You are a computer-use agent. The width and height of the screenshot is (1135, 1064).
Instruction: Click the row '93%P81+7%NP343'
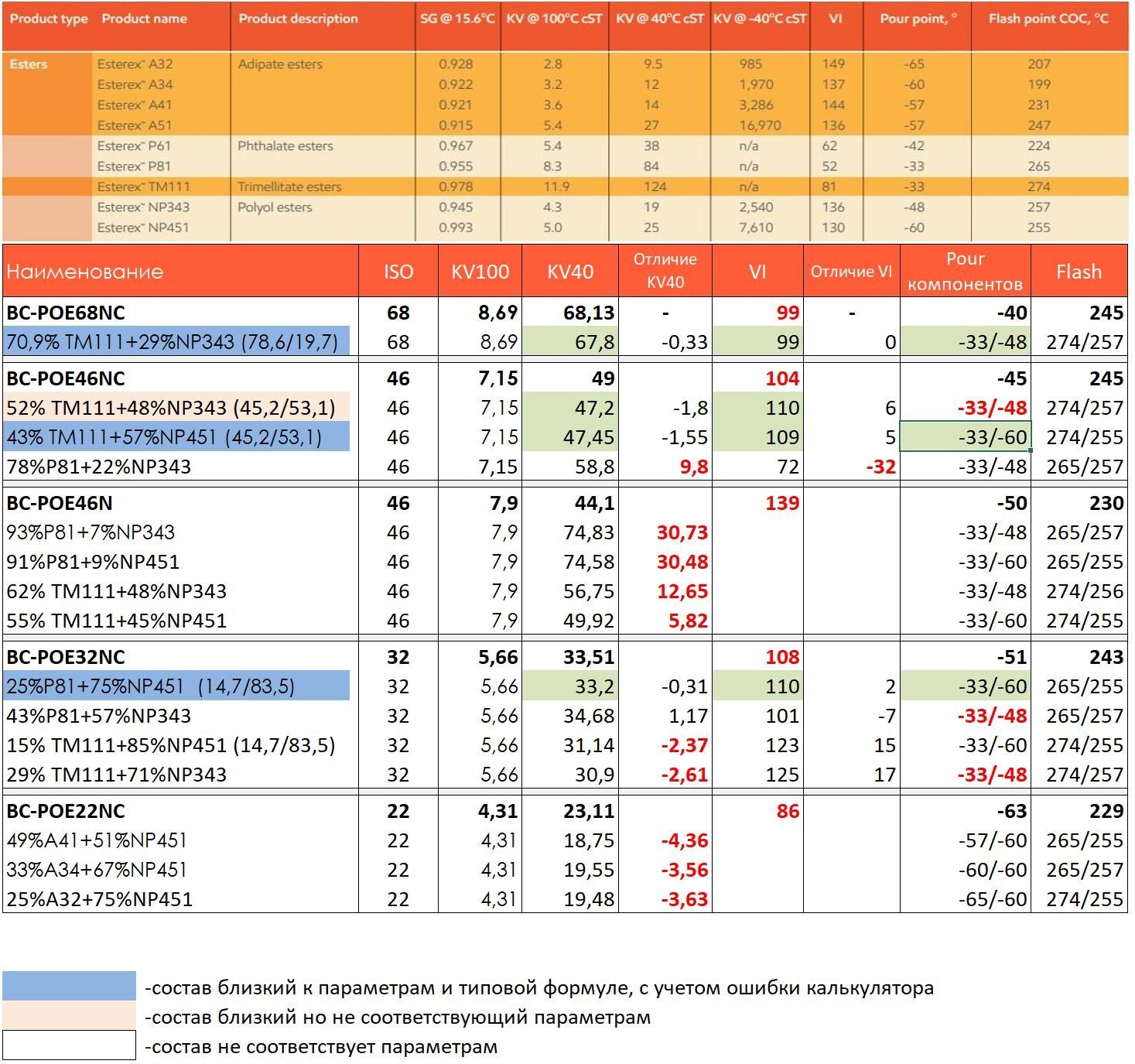(x=91, y=532)
